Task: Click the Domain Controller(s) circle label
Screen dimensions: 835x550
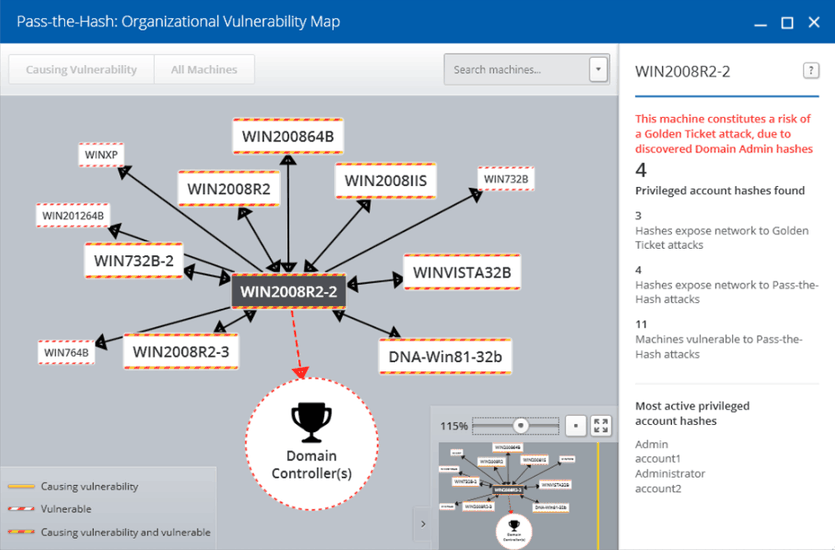Action: (x=312, y=464)
